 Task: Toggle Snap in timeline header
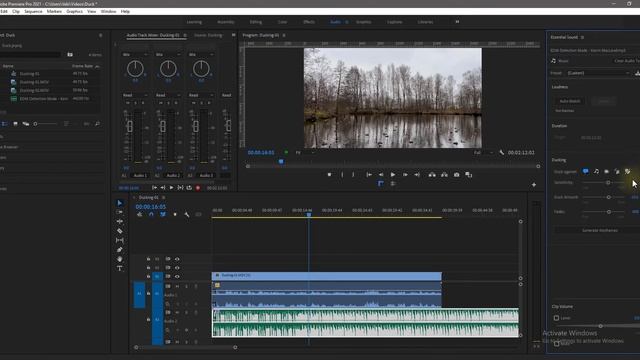tap(151, 214)
